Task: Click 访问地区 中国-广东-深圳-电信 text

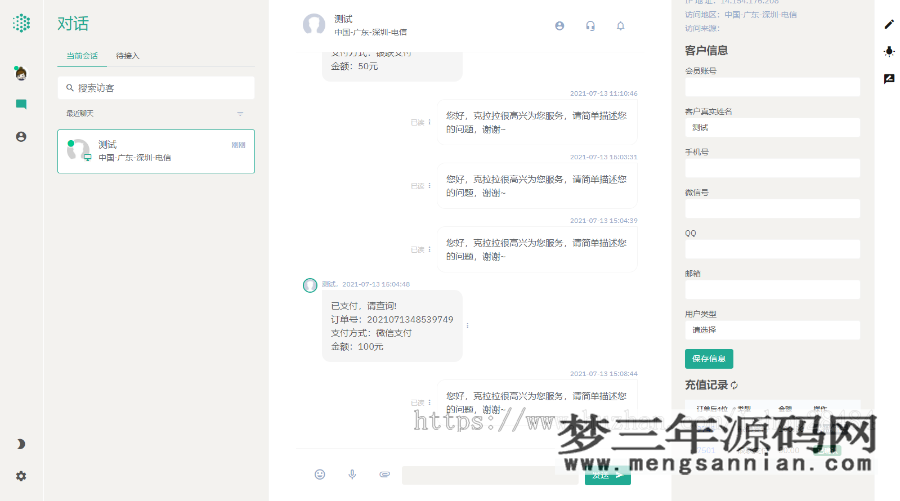Action: tap(740, 14)
